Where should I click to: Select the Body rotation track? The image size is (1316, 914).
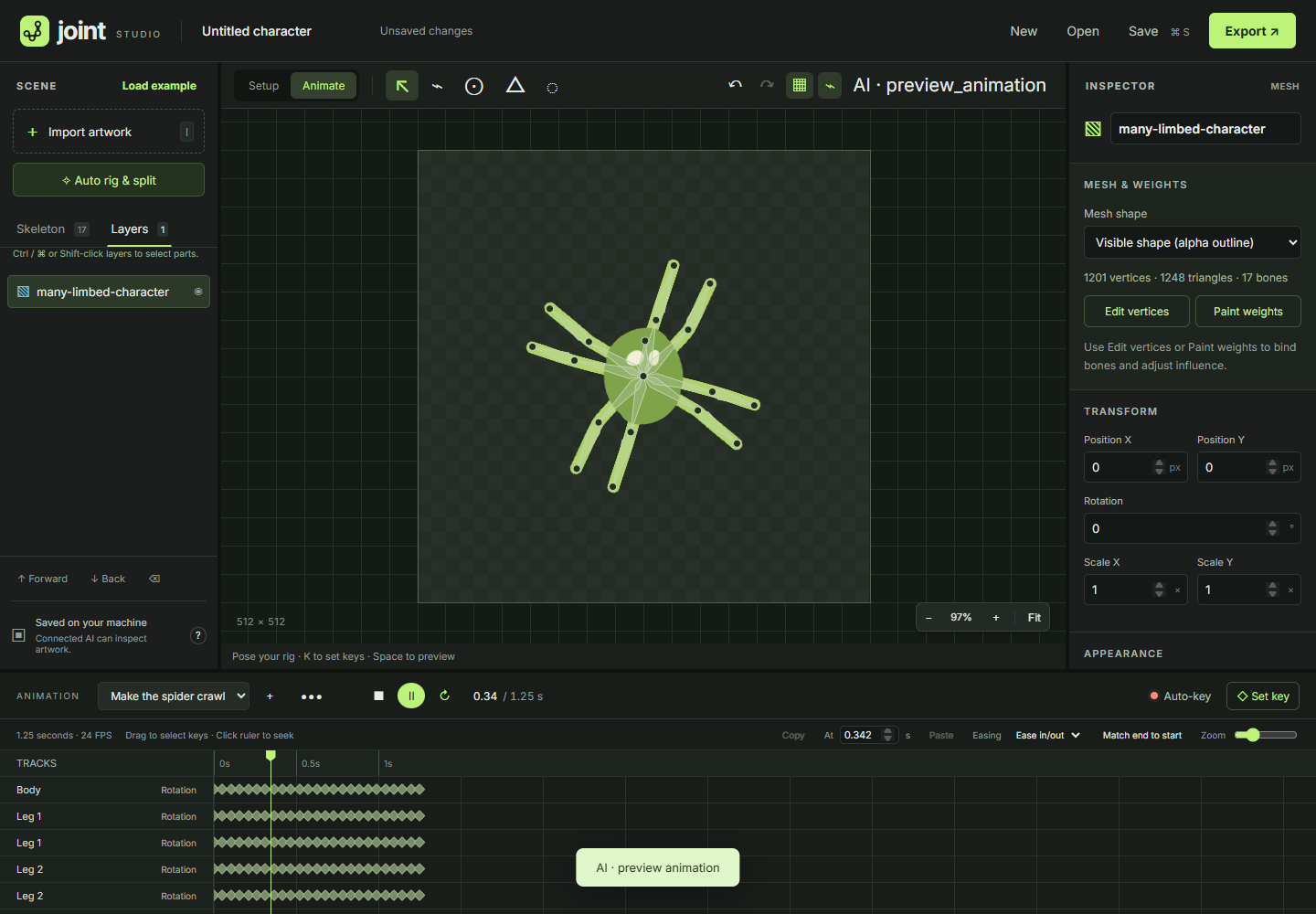pyautogui.click(x=107, y=790)
